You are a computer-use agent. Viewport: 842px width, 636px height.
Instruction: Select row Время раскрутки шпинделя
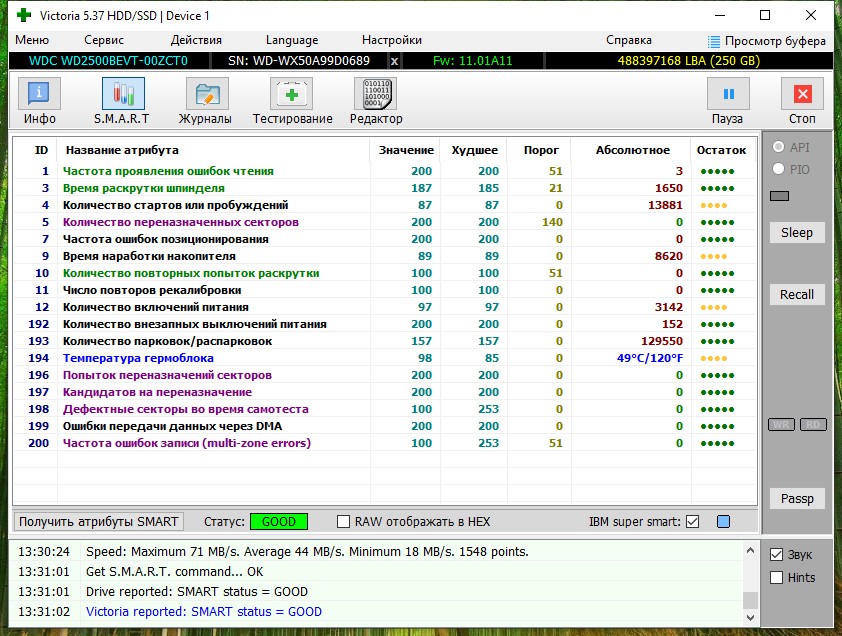click(x=384, y=188)
